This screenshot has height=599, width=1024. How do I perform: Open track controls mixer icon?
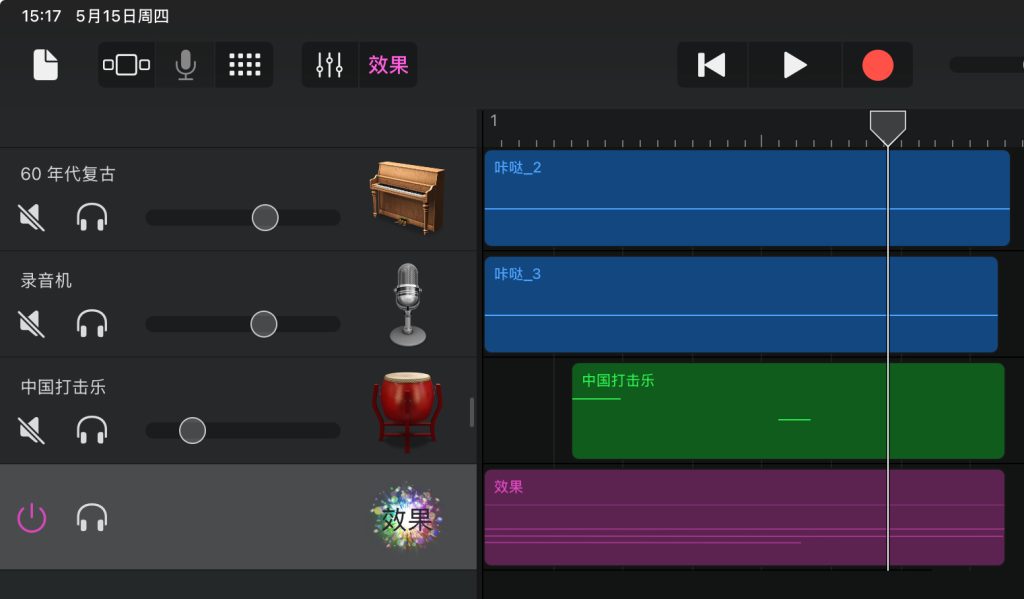[x=329, y=65]
